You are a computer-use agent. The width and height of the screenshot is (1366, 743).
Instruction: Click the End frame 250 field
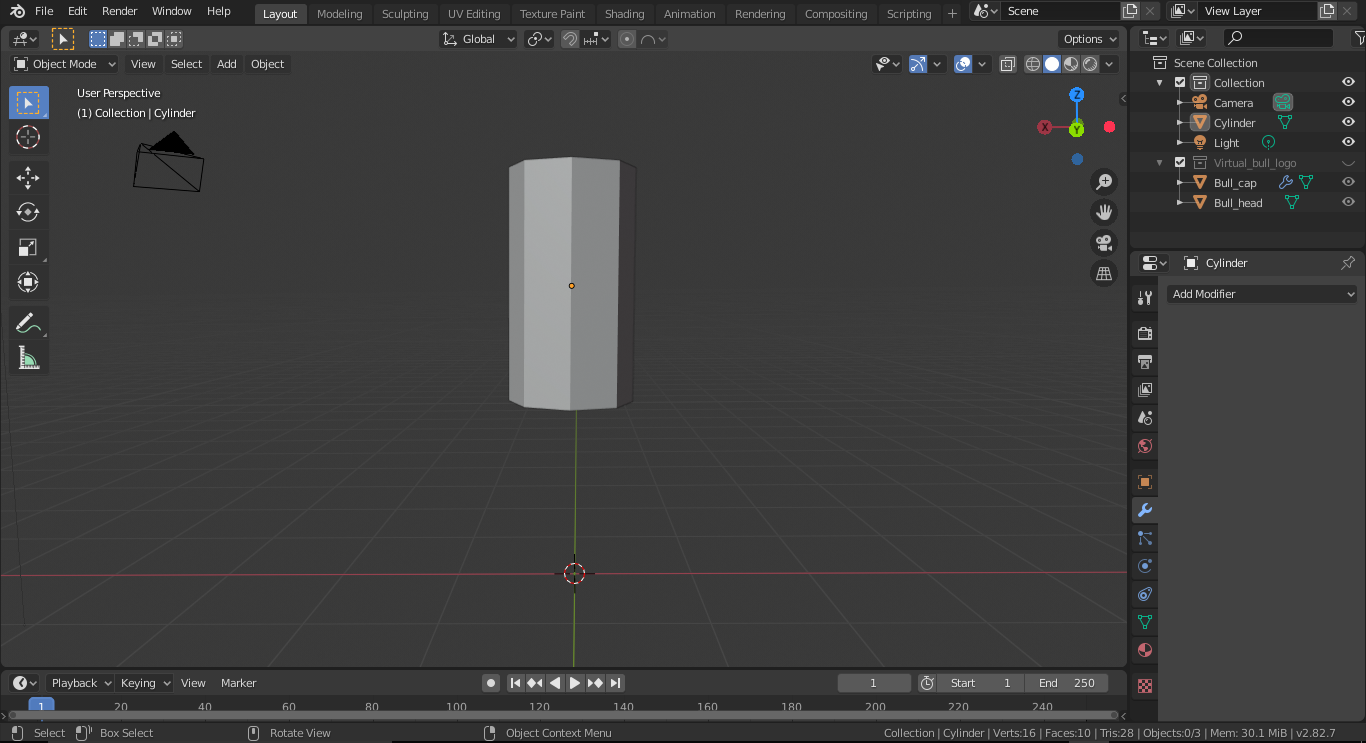point(1066,683)
